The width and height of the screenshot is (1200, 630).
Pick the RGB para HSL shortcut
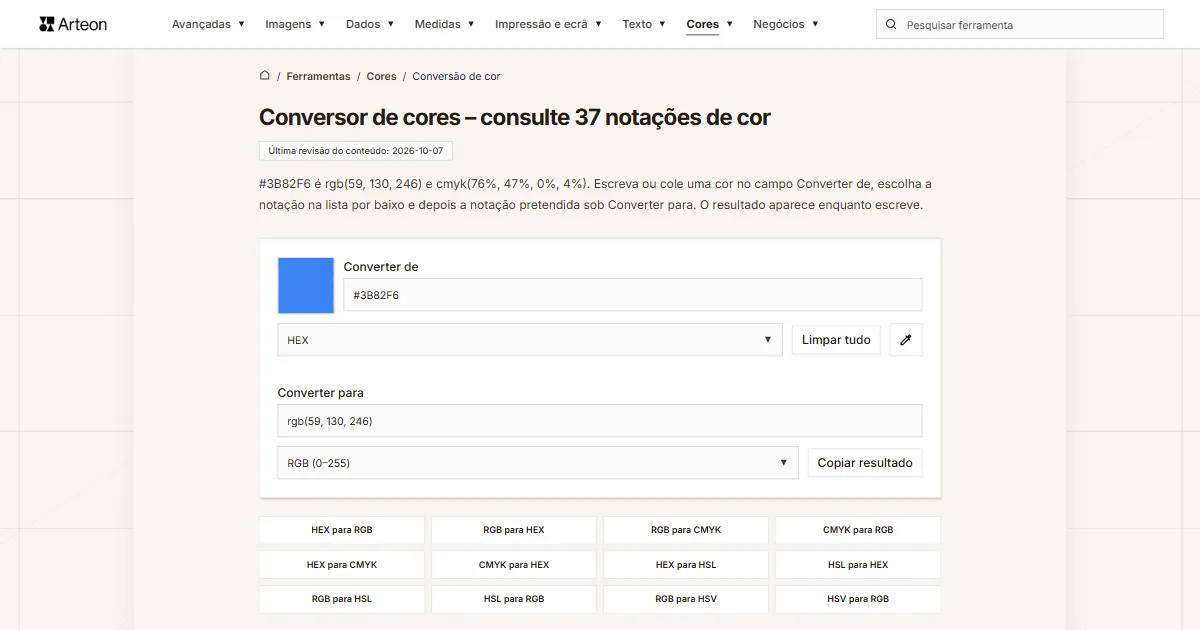[x=342, y=599]
